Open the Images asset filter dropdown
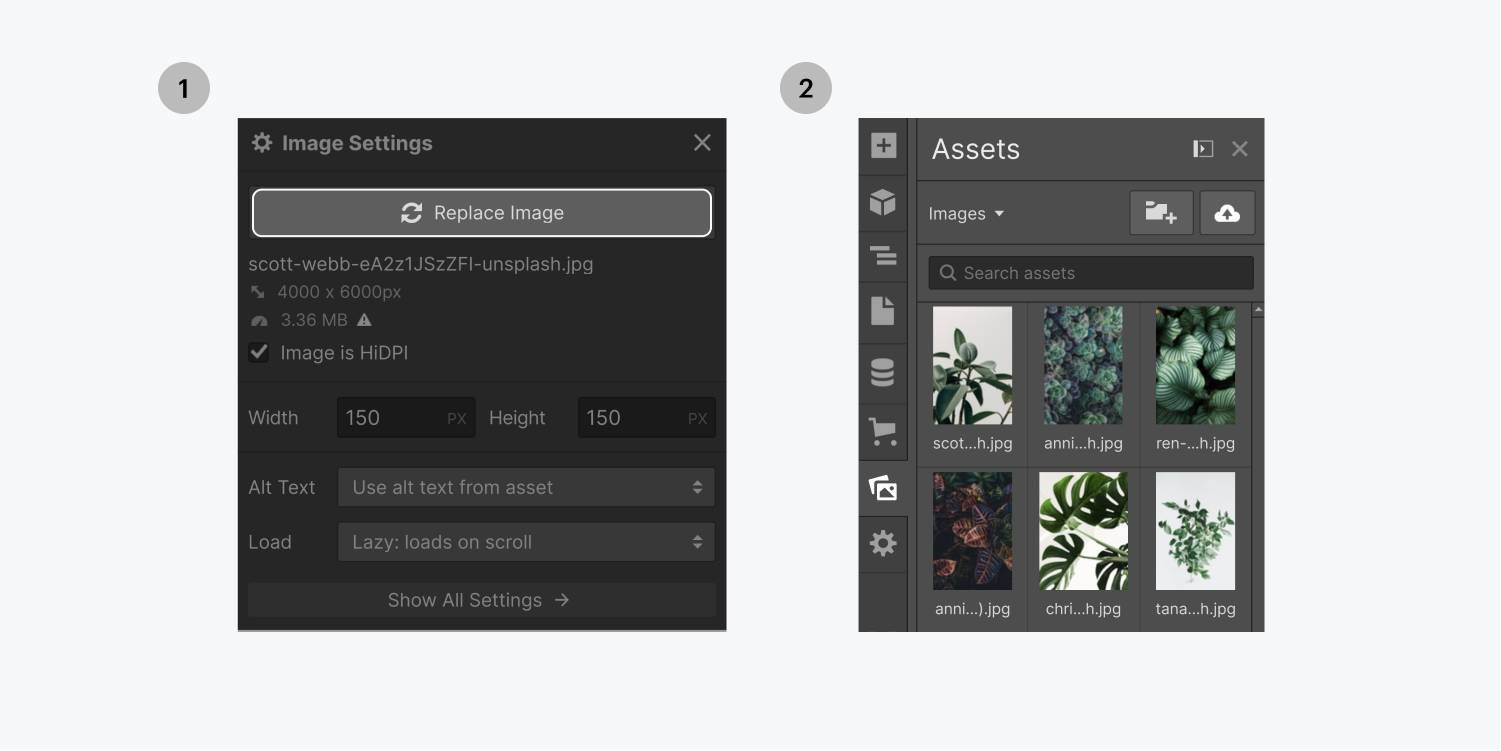1501x751 pixels. point(965,213)
